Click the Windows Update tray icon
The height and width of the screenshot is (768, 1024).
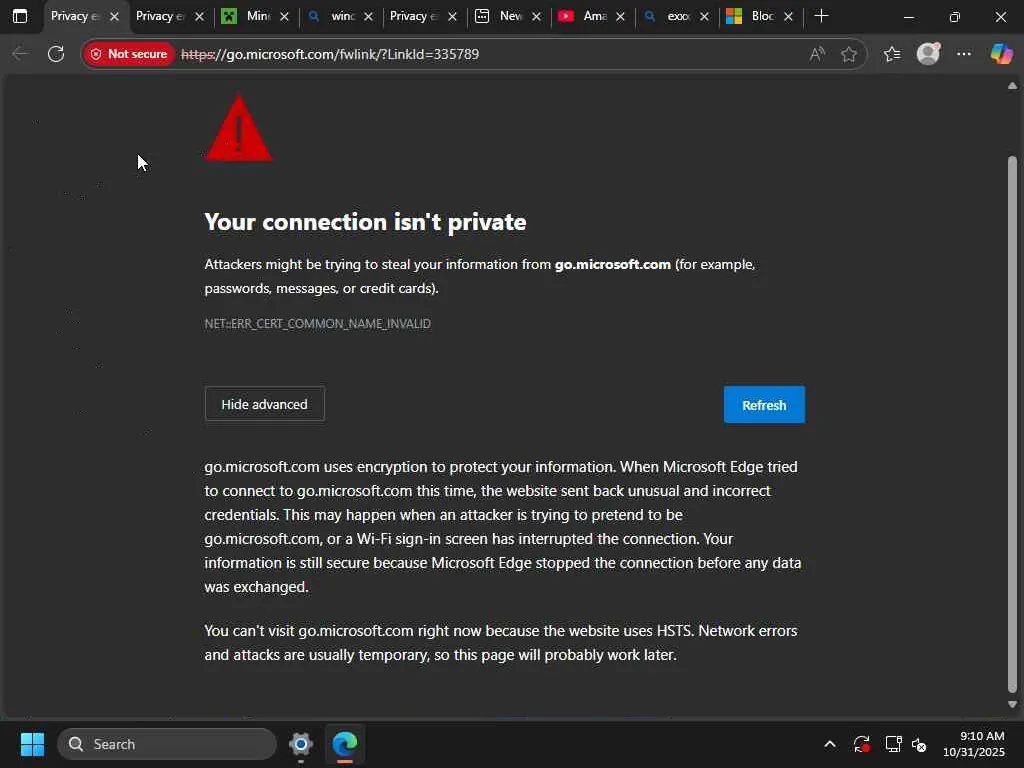862,744
